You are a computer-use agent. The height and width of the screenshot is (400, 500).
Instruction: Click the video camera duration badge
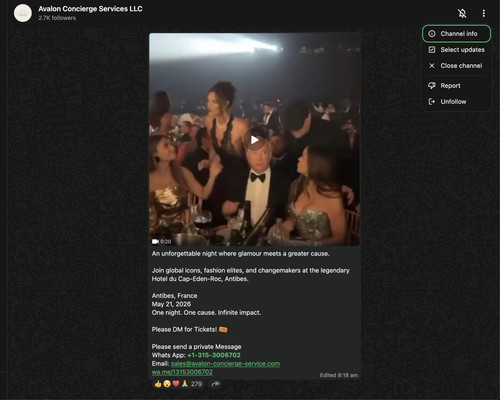click(162, 242)
